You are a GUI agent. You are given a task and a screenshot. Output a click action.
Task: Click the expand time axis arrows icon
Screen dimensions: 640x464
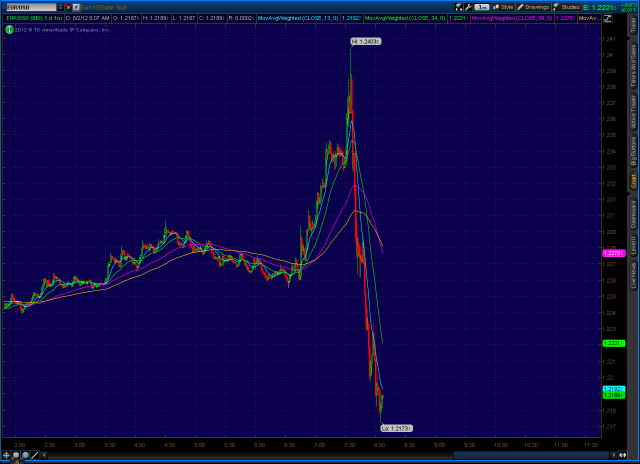[x=622, y=455]
